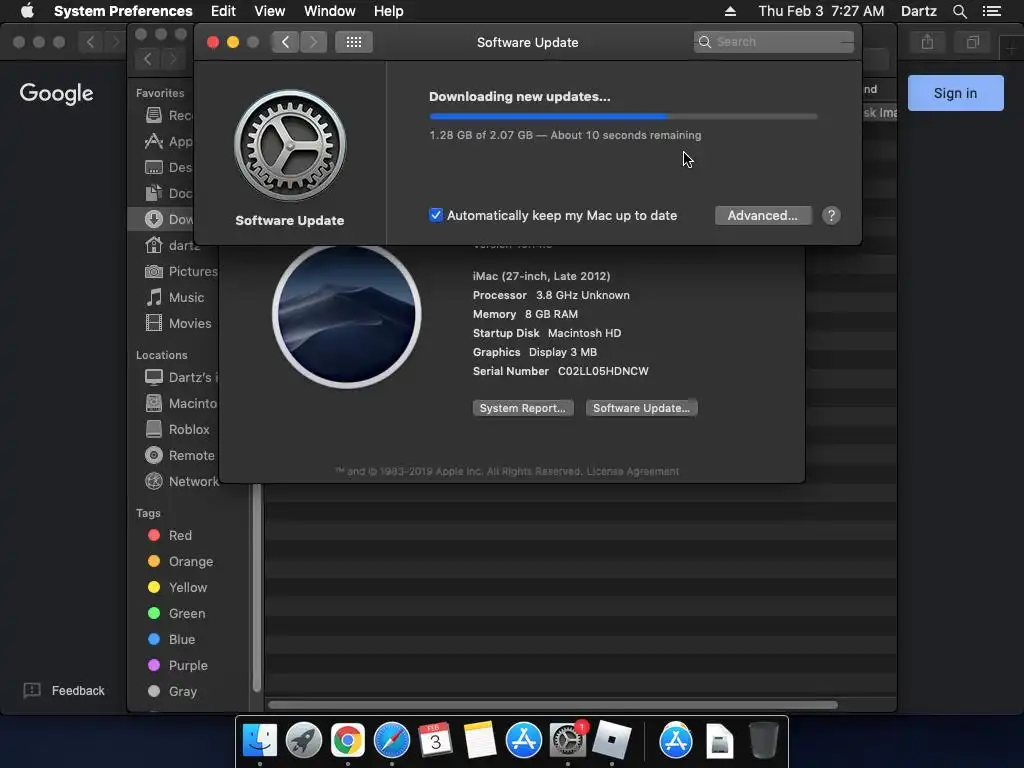The image size is (1024, 768).
Task: Open the disk image file in Dock
Action: (x=720, y=741)
